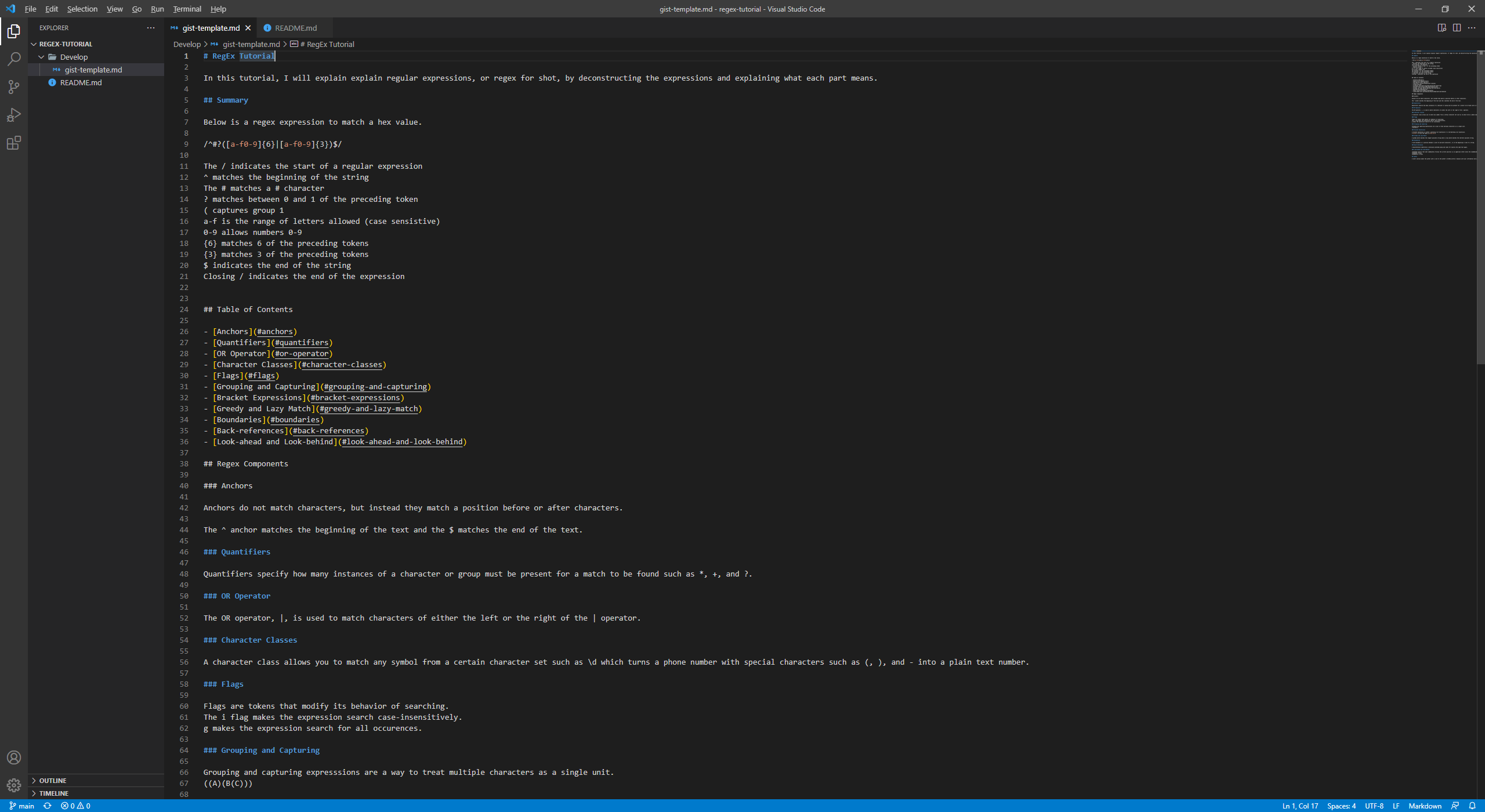Open the Terminal menu
The image size is (1485, 812).
click(186, 9)
